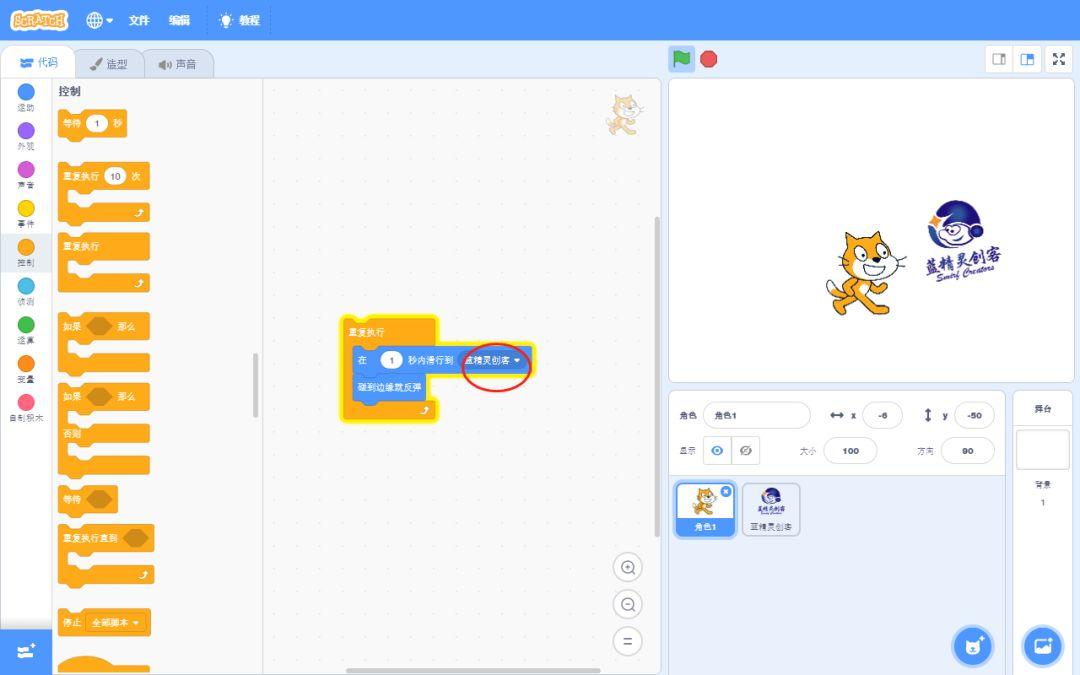
Task: Click the seconds value in glide block
Action: pos(391,360)
